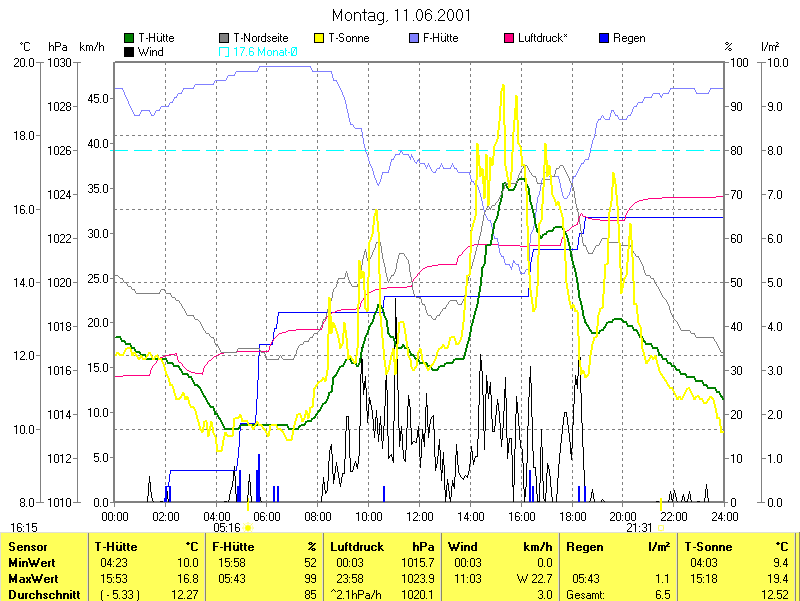Click the blue Regen legend swatch
800x601 pixels.
point(604,38)
